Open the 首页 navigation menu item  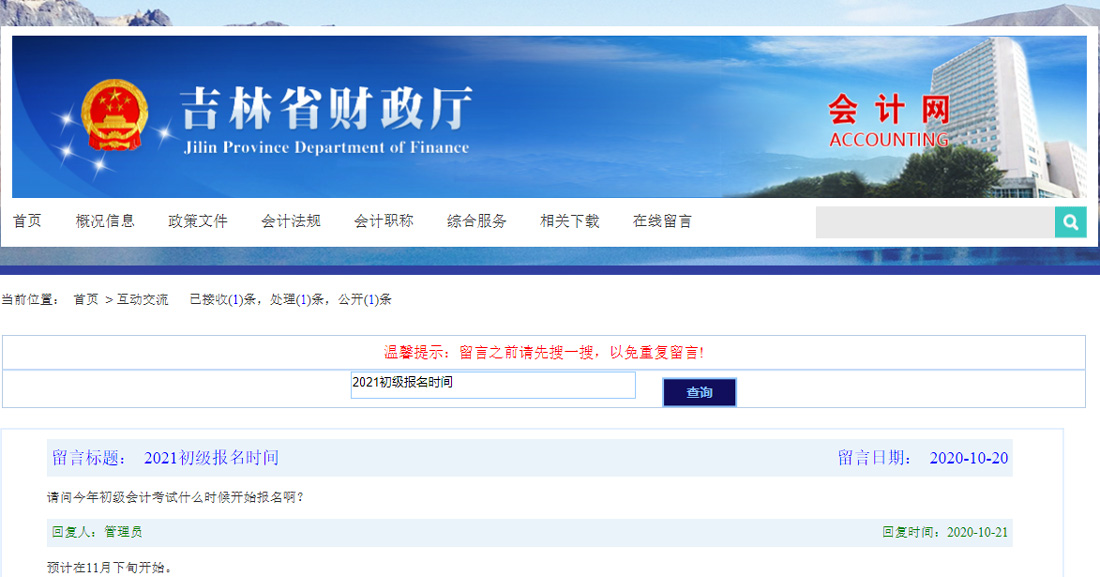pyautogui.click(x=27, y=221)
